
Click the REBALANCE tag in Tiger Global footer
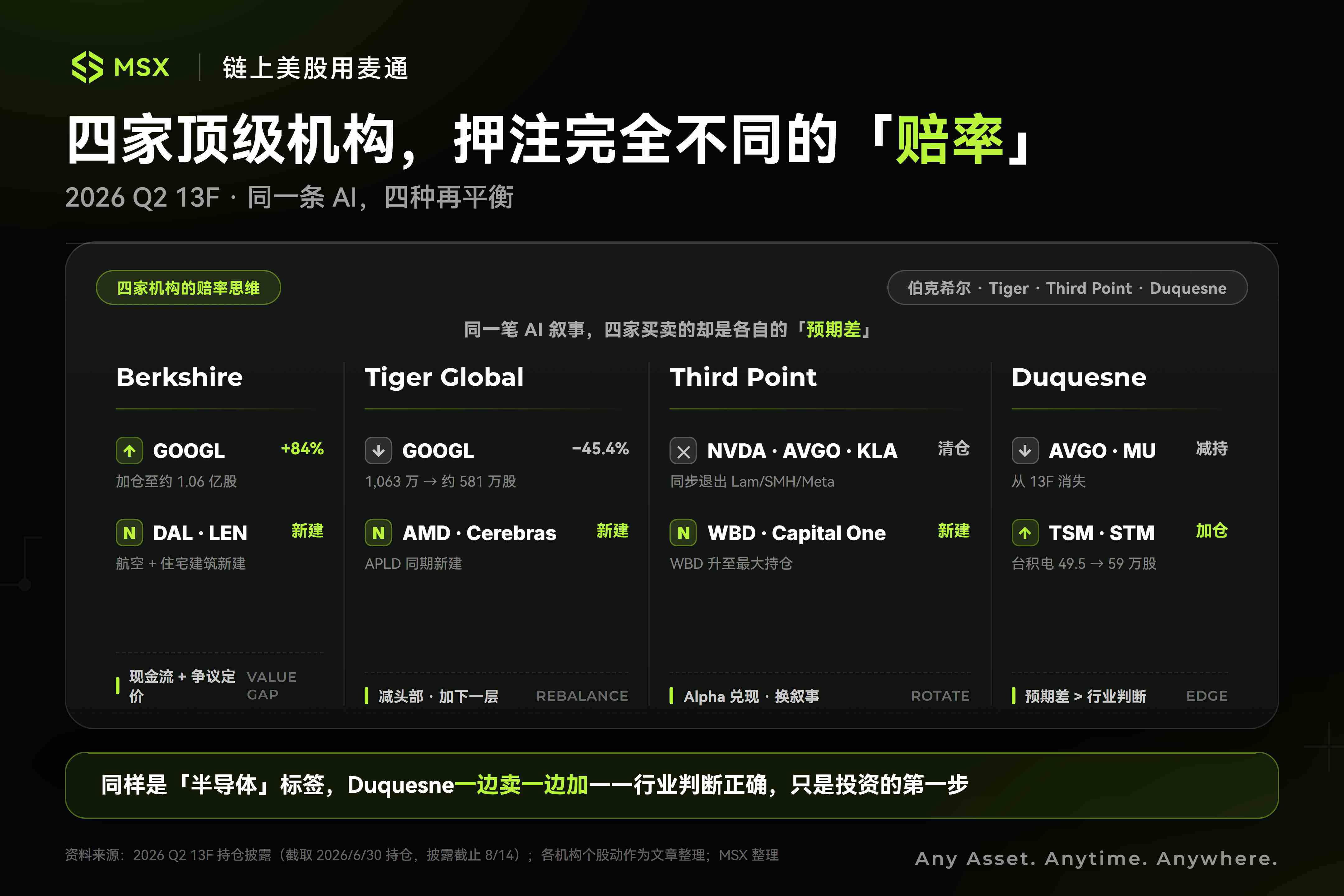pyautogui.click(x=582, y=695)
